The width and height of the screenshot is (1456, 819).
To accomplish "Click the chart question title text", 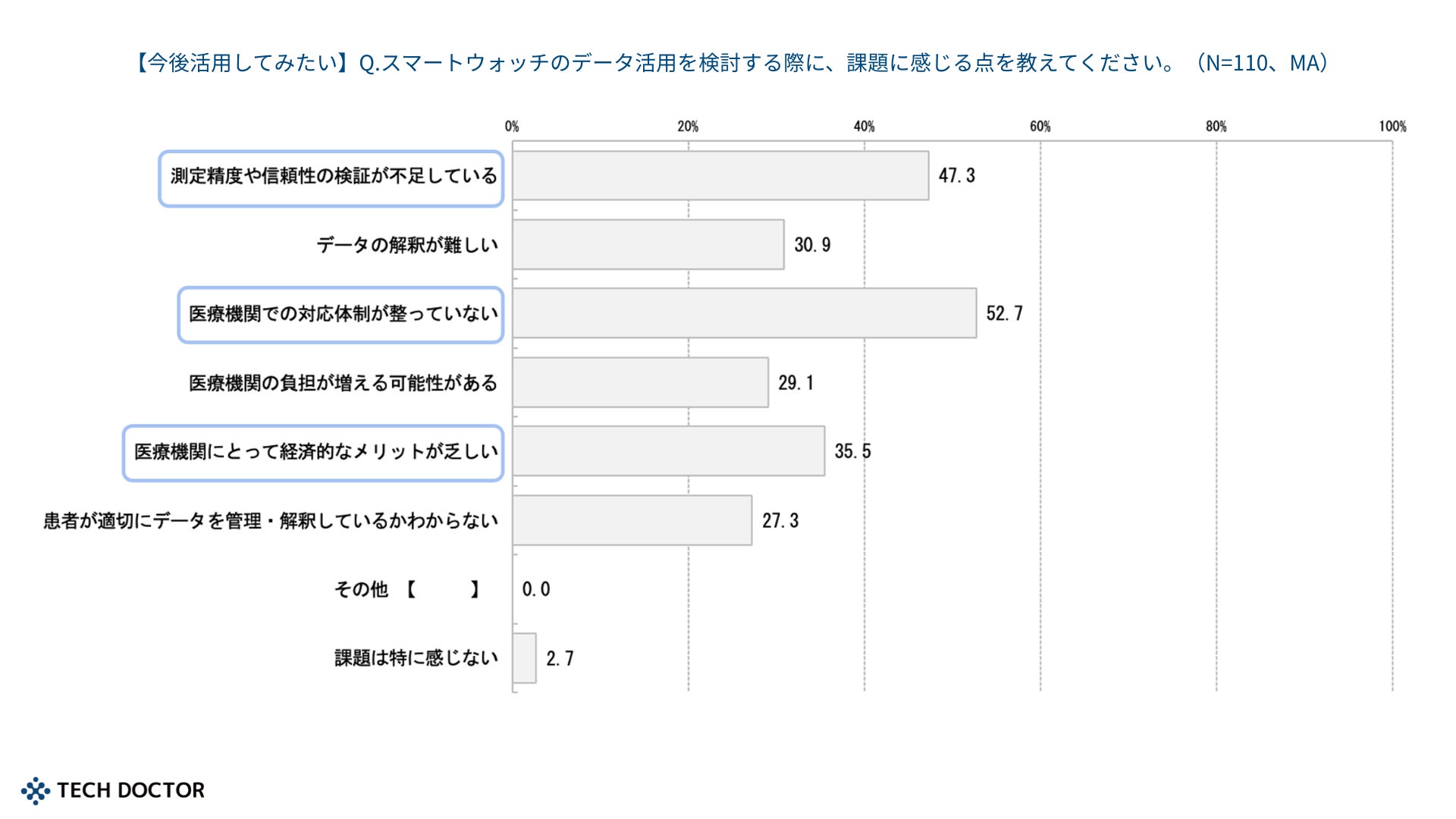I will [731, 63].
